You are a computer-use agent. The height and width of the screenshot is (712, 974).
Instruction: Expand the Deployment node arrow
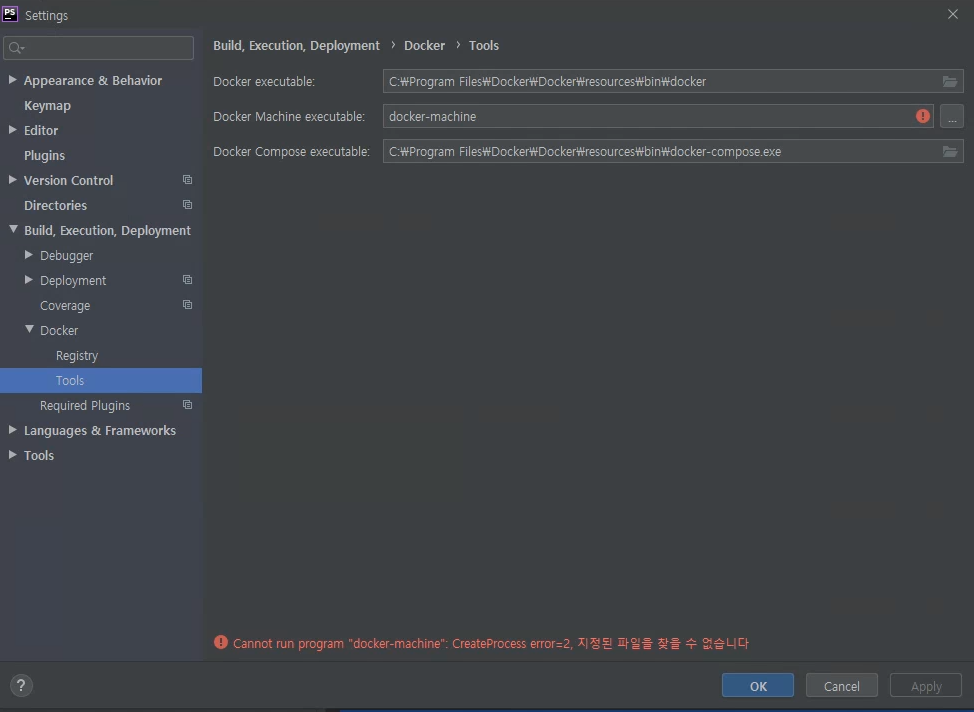tap(29, 280)
